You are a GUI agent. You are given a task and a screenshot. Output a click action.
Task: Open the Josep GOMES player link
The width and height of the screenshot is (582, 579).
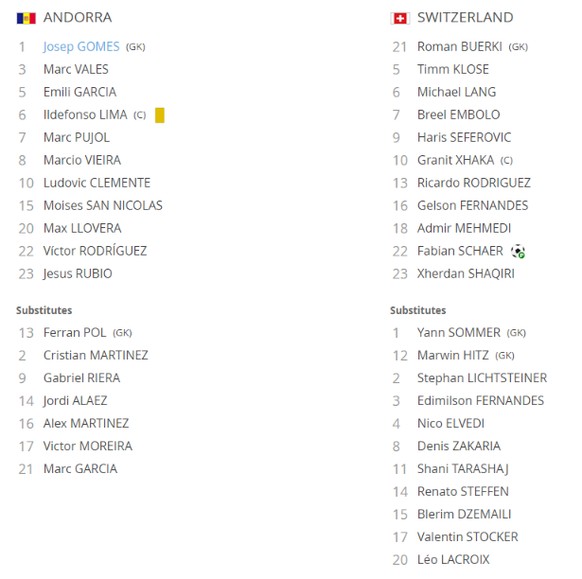[x=81, y=47]
